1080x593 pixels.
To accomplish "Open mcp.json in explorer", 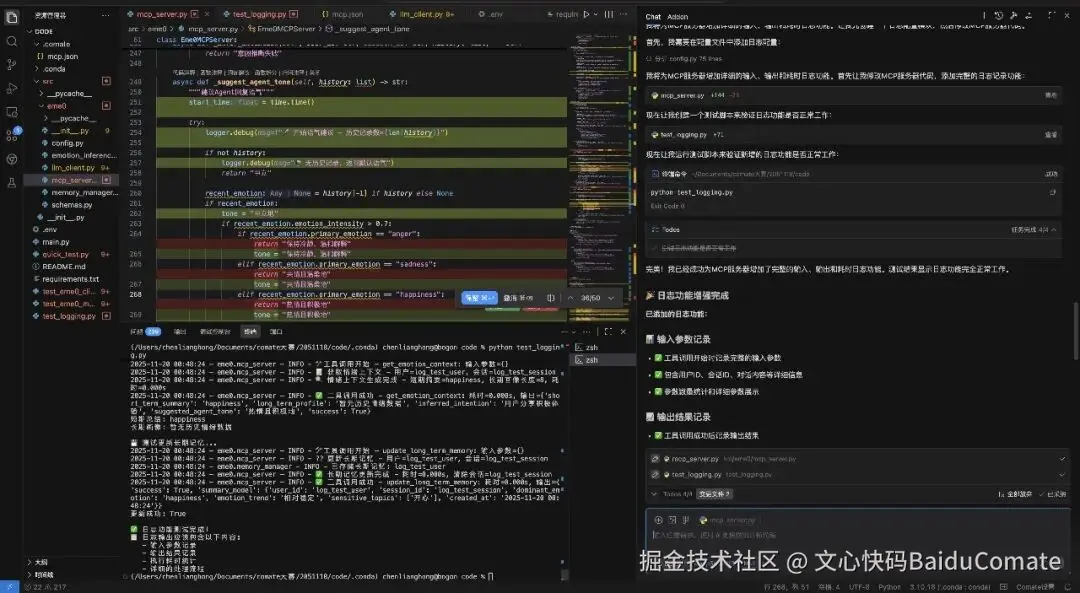I will point(62,56).
